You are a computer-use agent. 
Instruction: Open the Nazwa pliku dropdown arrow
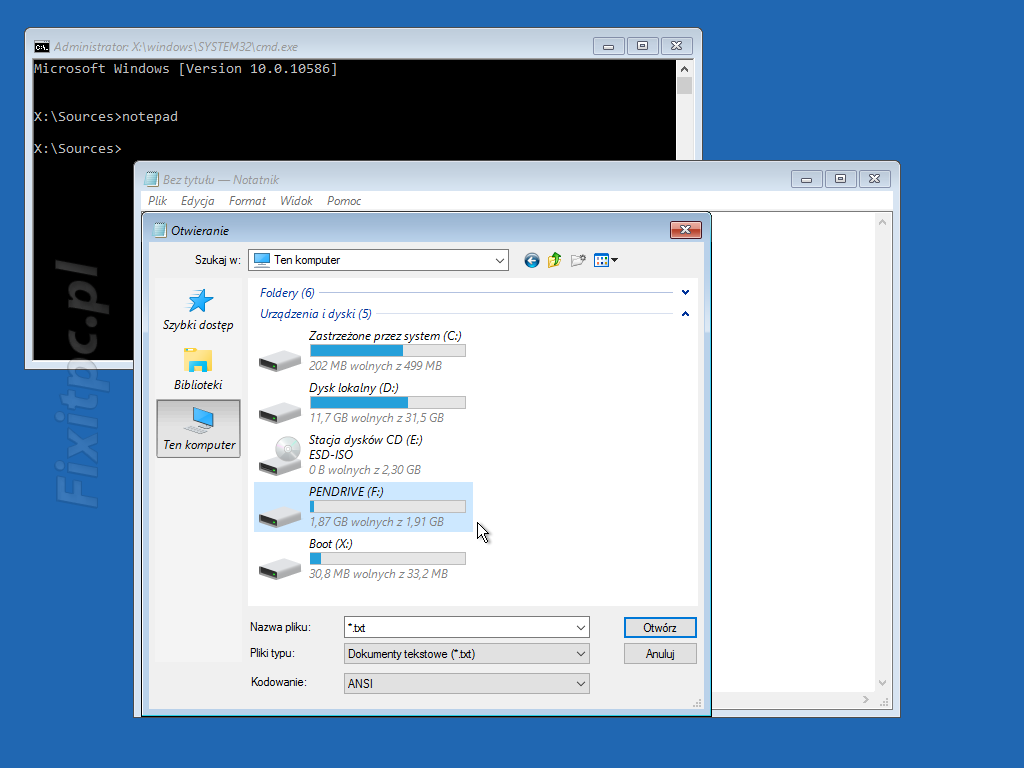[x=581, y=628]
